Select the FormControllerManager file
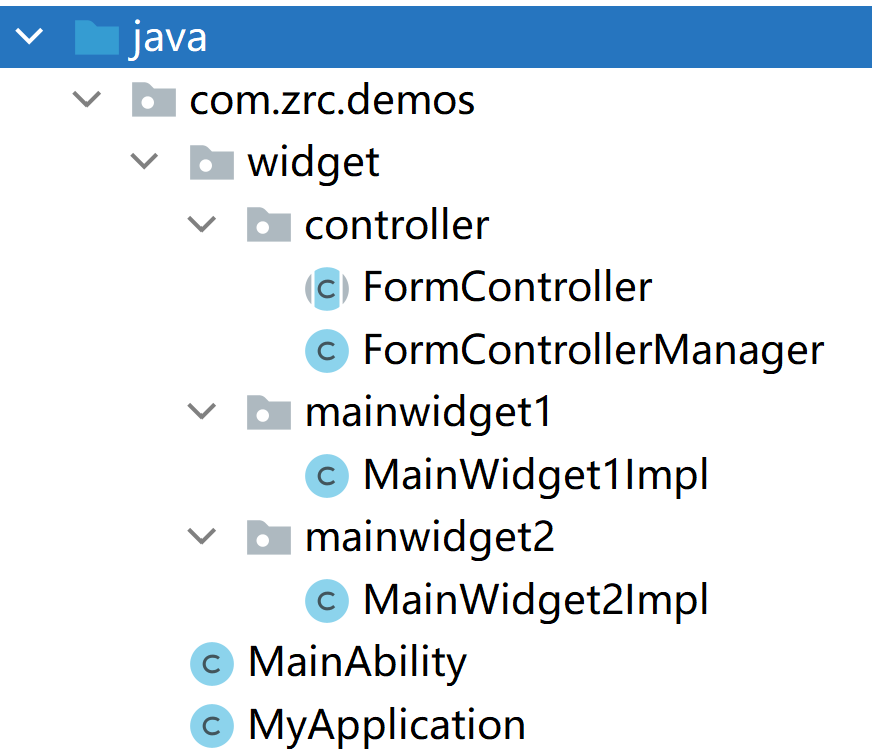 pyautogui.click(x=593, y=350)
